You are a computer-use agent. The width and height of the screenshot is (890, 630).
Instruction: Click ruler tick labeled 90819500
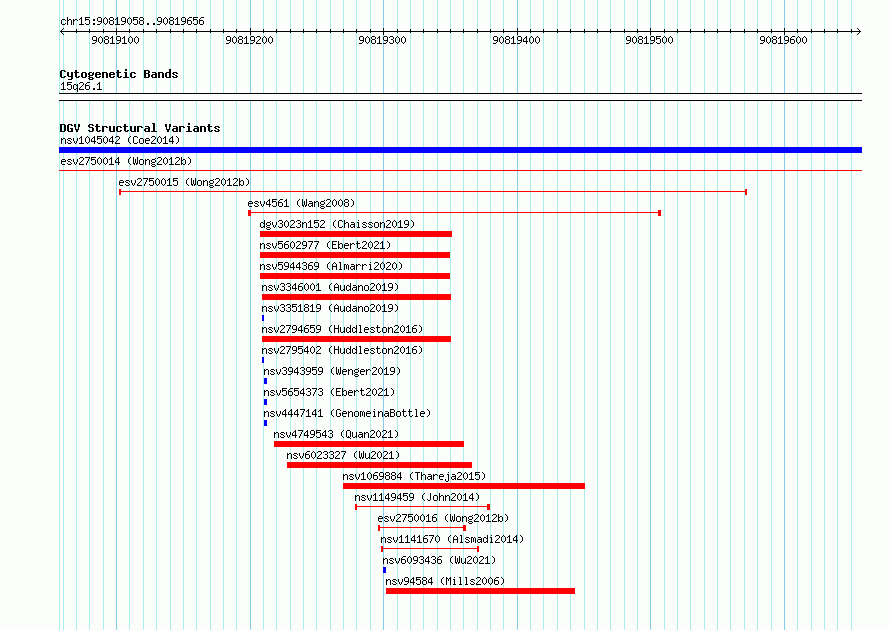tap(649, 40)
